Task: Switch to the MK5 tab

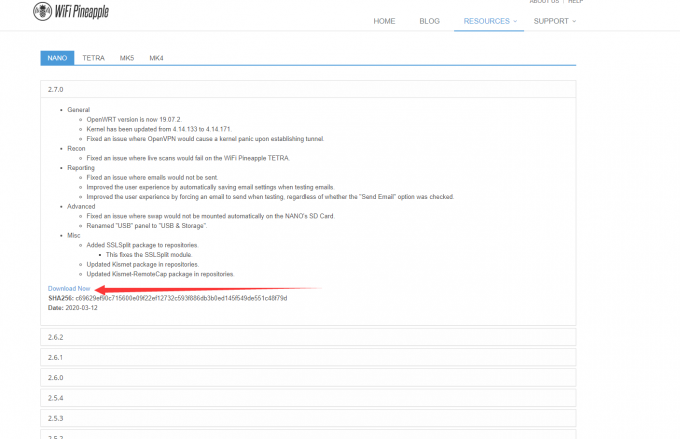Action: 127,58
